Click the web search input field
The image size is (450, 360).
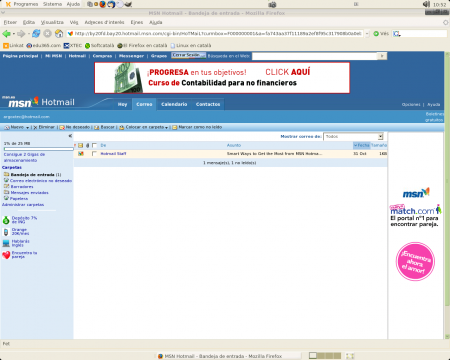tap(315, 56)
